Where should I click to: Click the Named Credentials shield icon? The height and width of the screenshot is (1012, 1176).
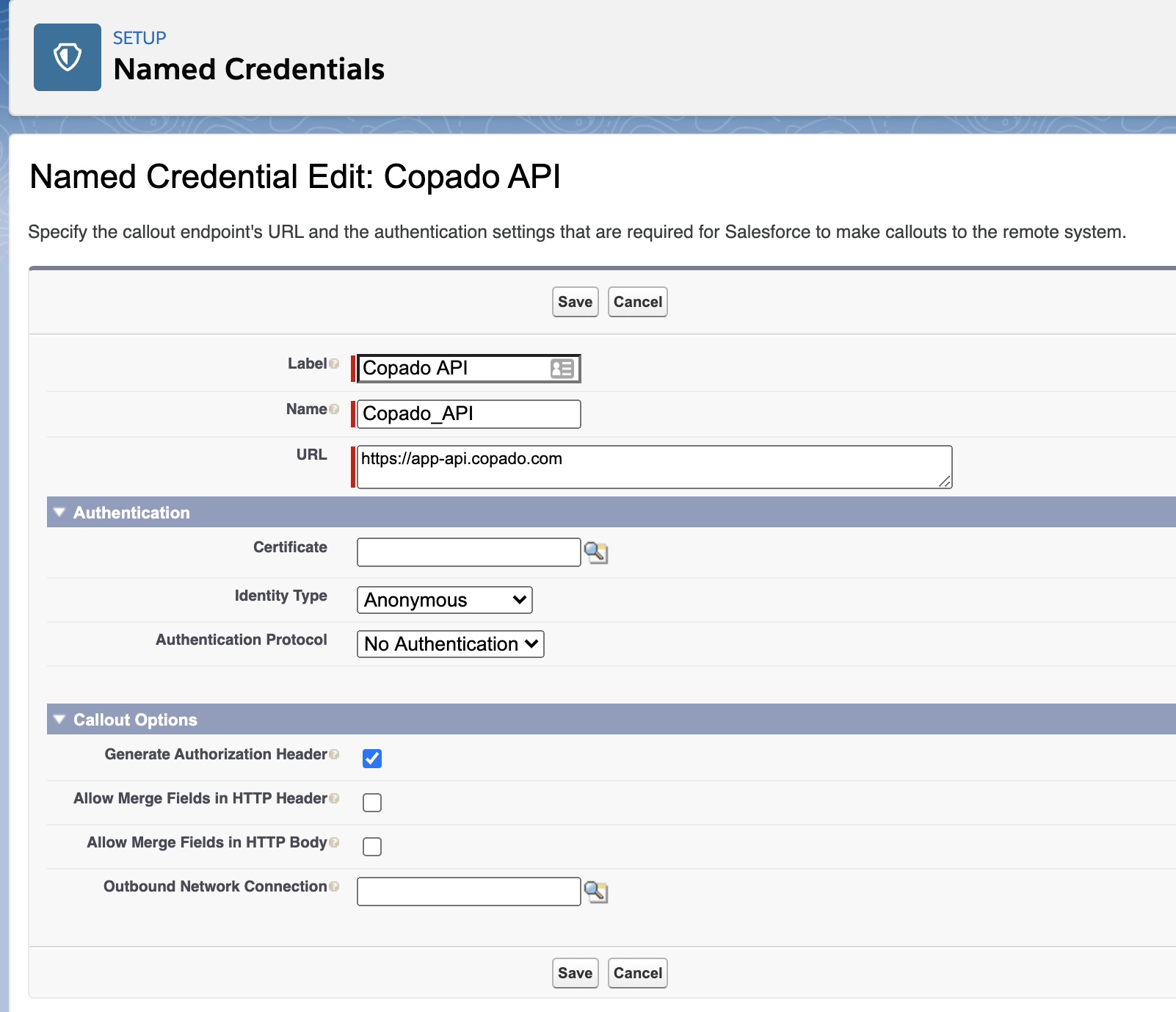(x=68, y=57)
